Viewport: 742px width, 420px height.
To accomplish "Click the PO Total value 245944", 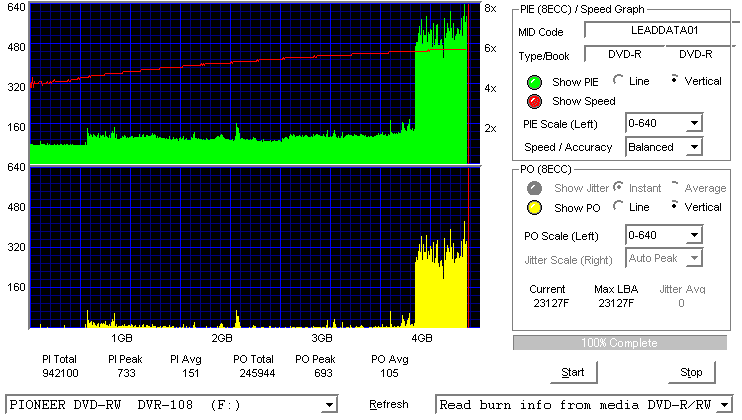I will [x=257, y=373].
